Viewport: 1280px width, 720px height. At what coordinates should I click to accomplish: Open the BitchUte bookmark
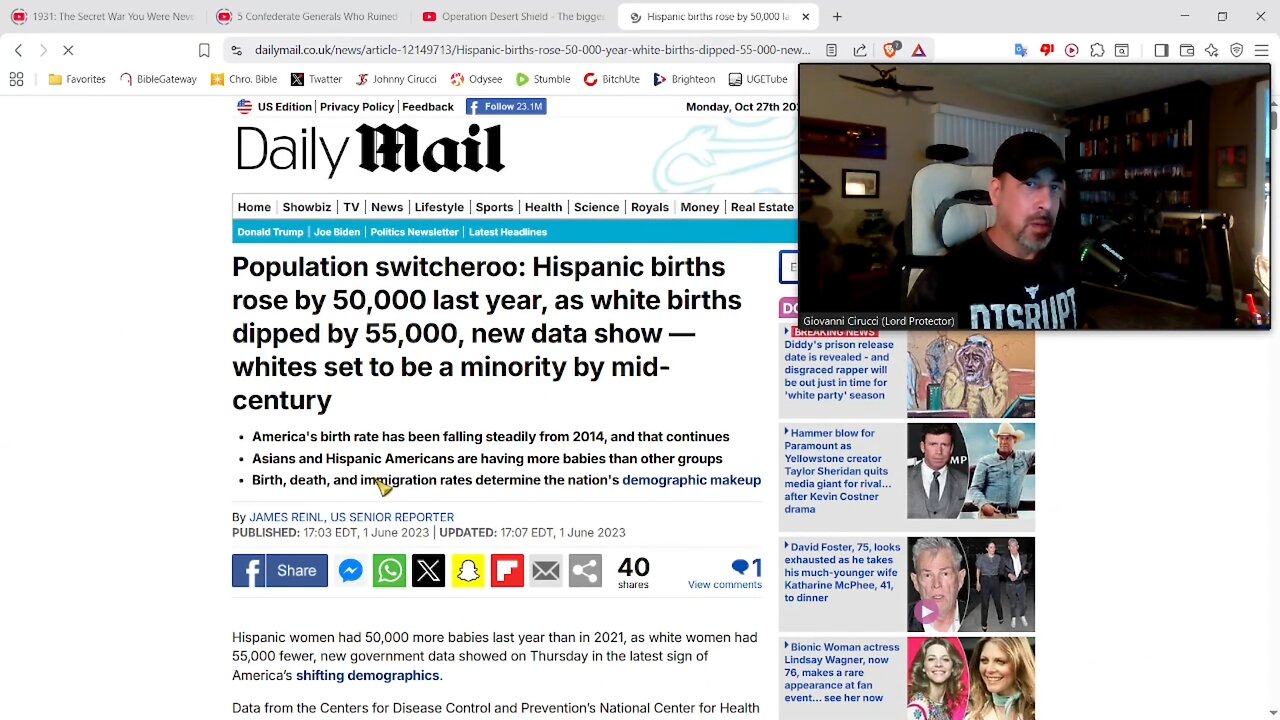click(612, 79)
